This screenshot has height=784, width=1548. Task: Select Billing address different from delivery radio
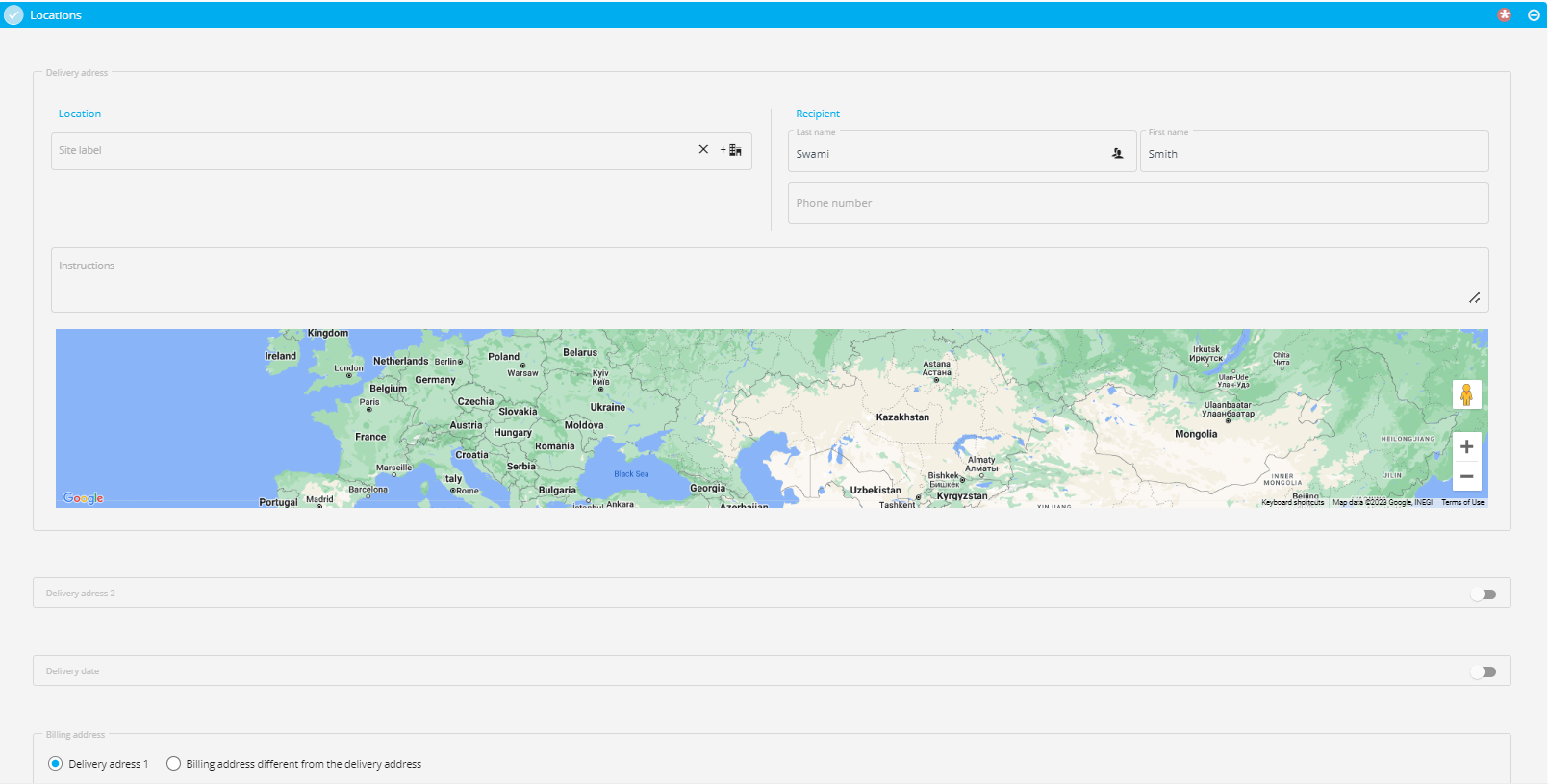[x=173, y=764]
